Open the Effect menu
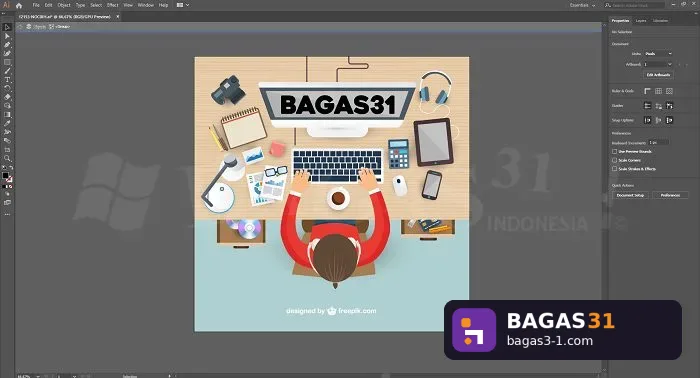Image resolution: width=700 pixels, height=378 pixels. click(x=112, y=5)
